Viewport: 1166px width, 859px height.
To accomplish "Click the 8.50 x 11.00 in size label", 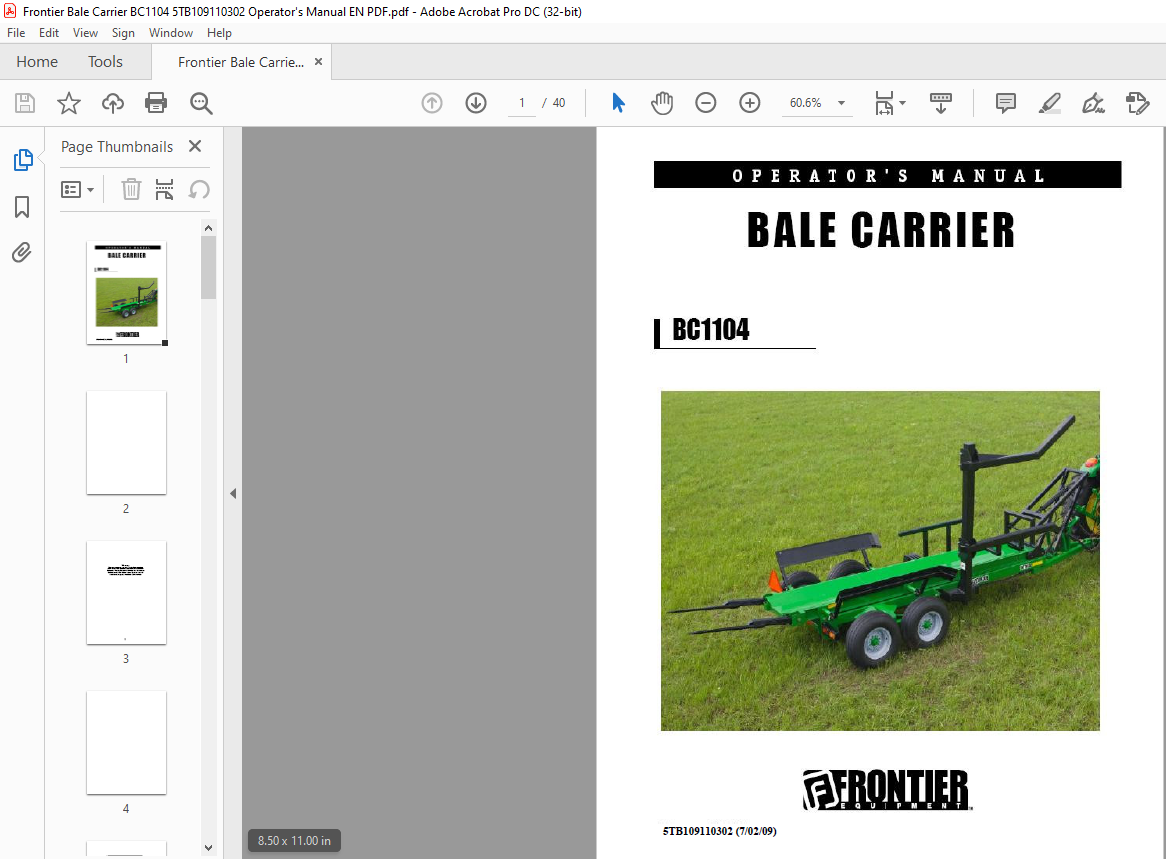I will coord(294,840).
